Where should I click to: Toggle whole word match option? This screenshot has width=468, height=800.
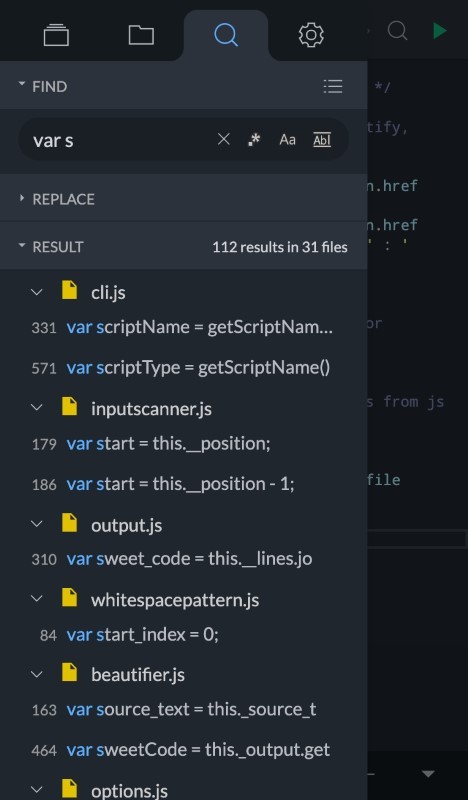[322, 140]
